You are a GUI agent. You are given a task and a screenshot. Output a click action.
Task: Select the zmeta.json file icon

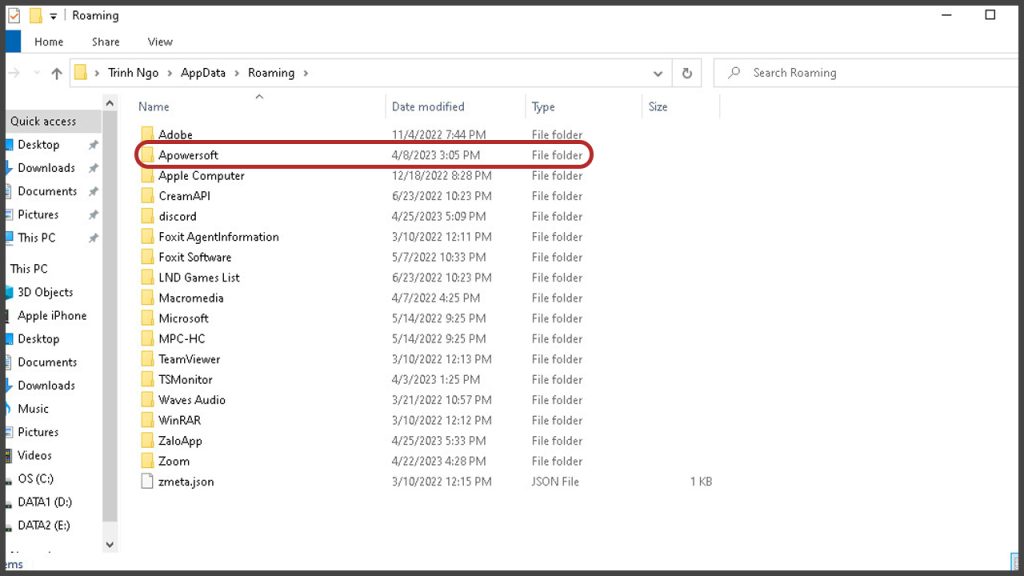point(147,482)
